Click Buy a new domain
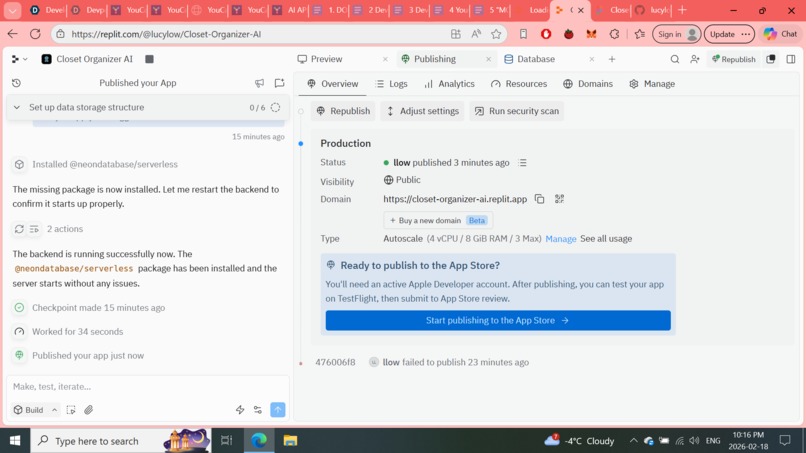Image resolution: width=806 pixels, height=453 pixels. 438,220
